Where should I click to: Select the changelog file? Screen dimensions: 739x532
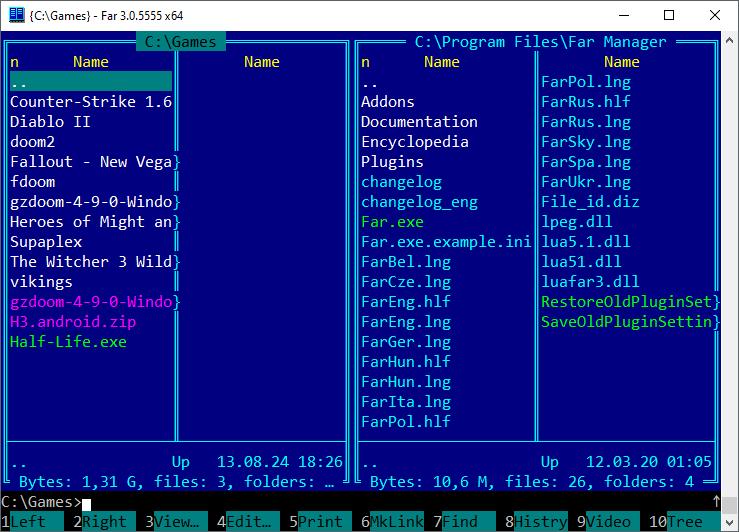pyautogui.click(x=402, y=182)
